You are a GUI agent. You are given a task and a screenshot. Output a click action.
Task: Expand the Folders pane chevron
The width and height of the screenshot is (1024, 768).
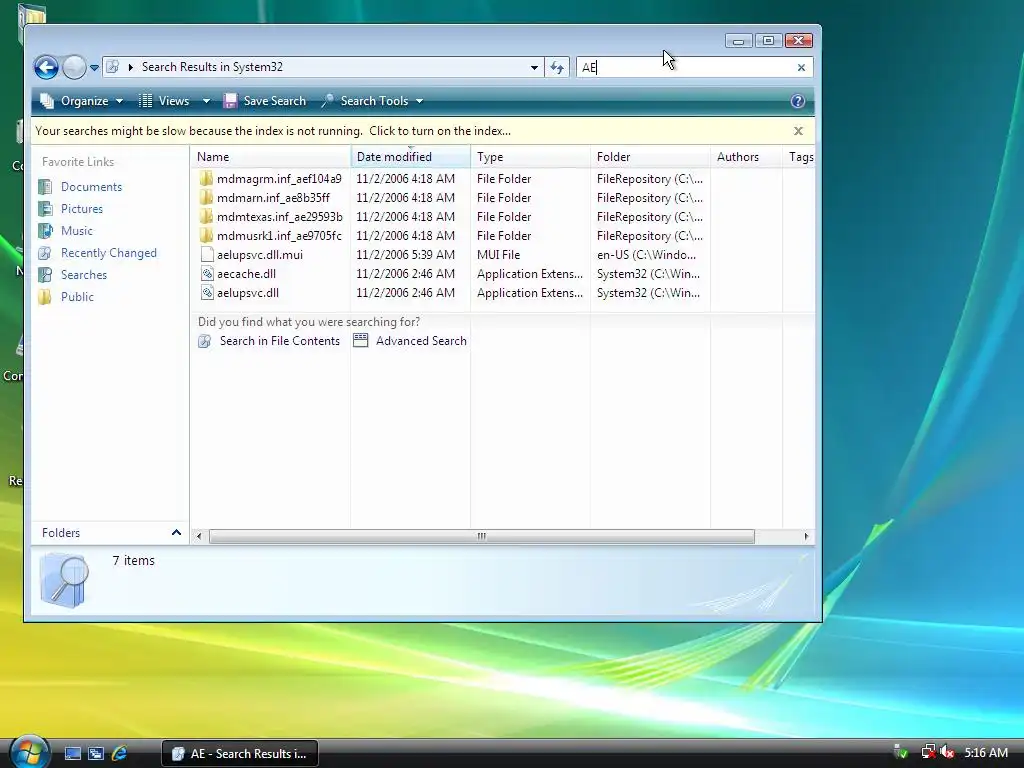click(176, 533)
